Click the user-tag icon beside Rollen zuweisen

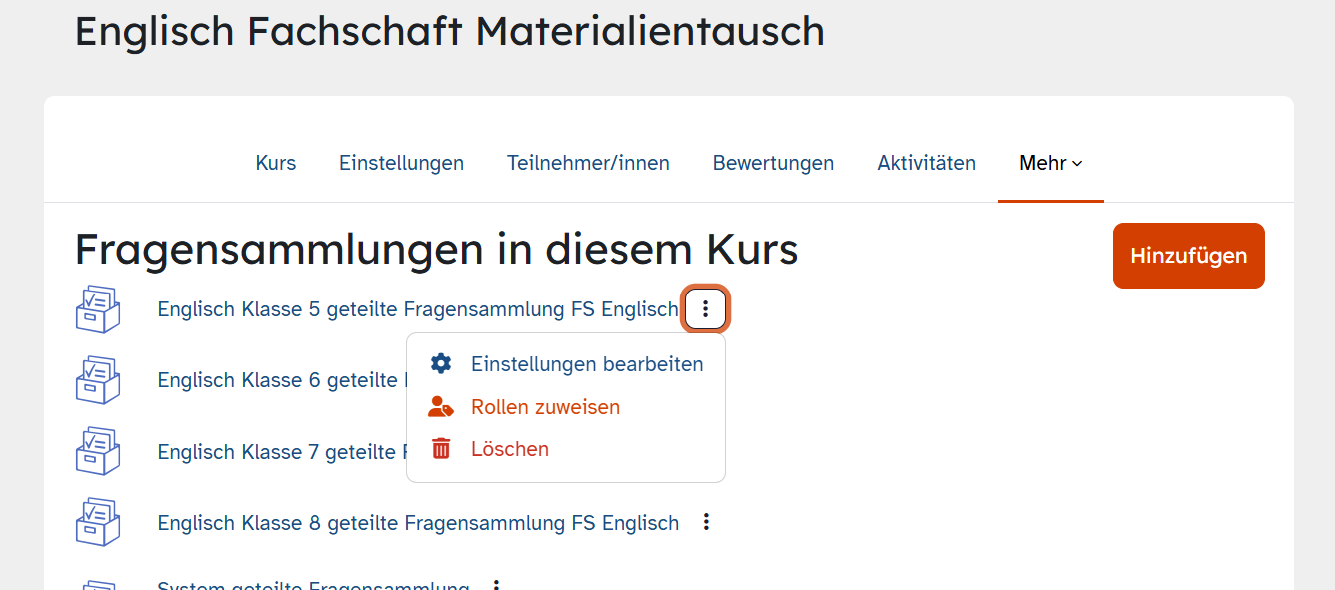[x=441, y=407]
